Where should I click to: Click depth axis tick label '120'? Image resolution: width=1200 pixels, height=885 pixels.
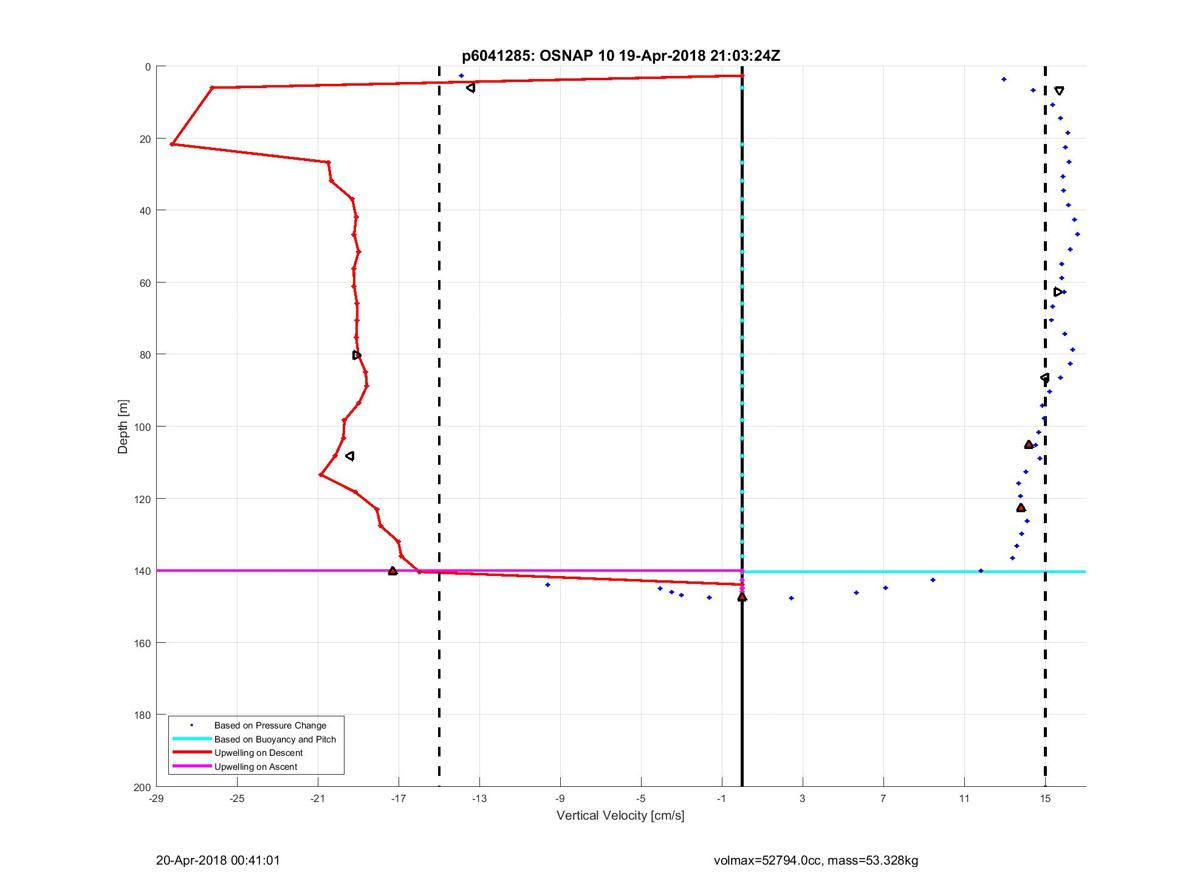click(142, 499)
